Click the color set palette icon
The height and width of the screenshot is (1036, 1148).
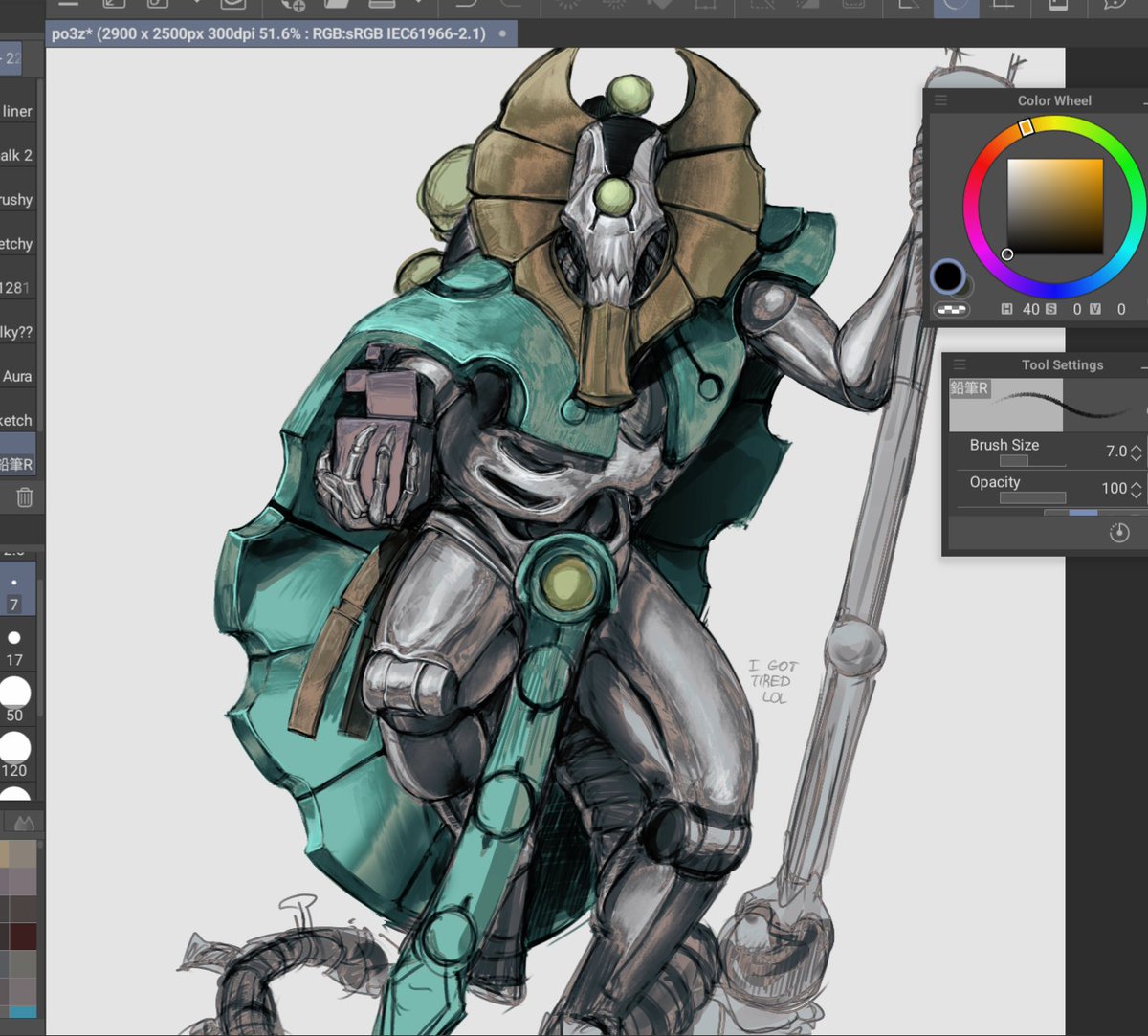tap(24, 823)
